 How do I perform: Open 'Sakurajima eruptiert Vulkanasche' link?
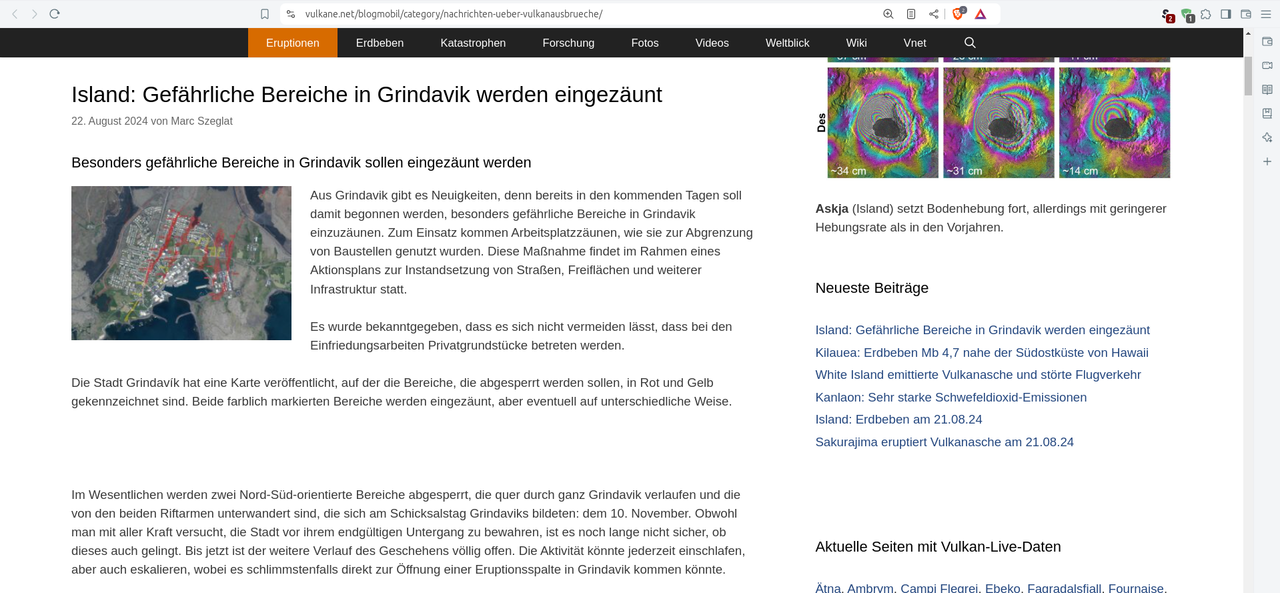tap(944, 442)
